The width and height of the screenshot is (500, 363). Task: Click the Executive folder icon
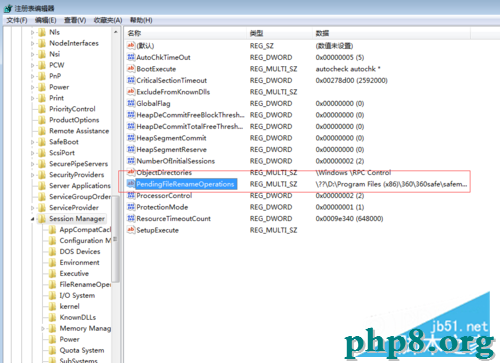pyautogui.click(x=52, y=274)
